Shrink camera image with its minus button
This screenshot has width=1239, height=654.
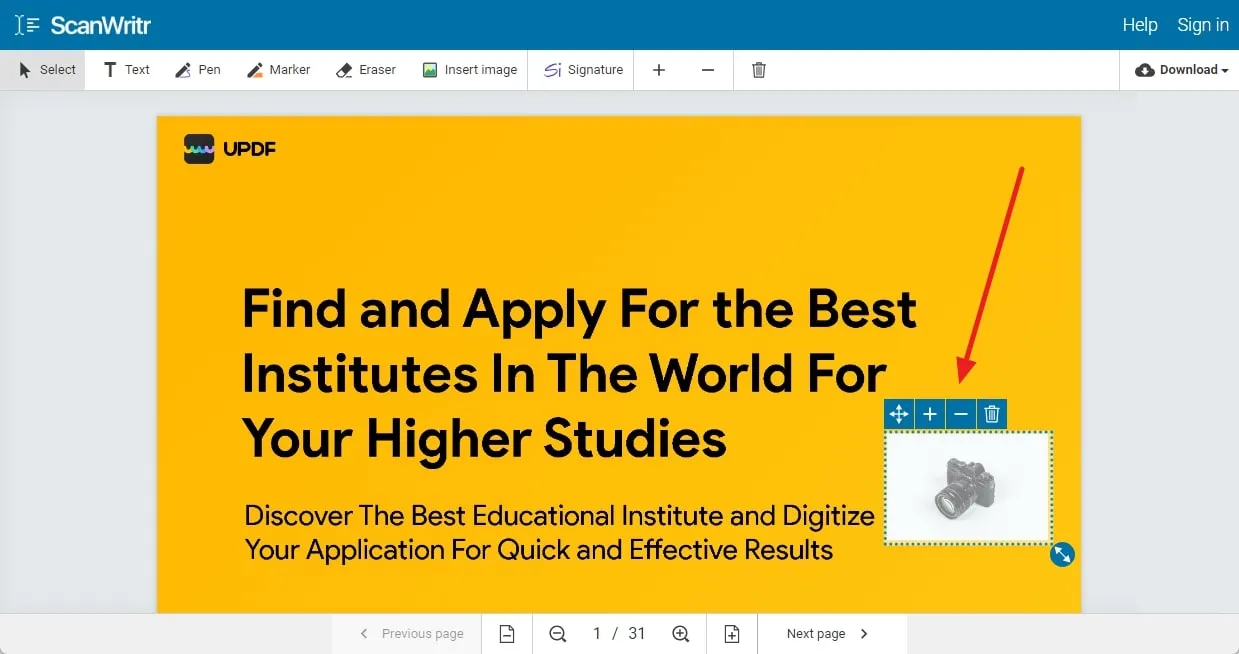[x=961, y=414]
